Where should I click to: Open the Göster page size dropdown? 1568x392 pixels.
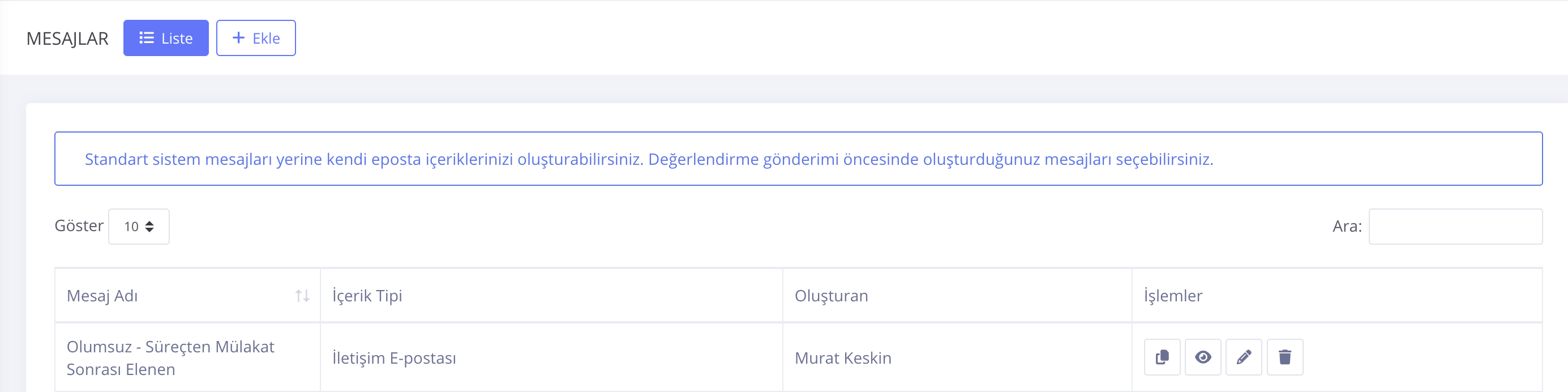coord(139,227)
